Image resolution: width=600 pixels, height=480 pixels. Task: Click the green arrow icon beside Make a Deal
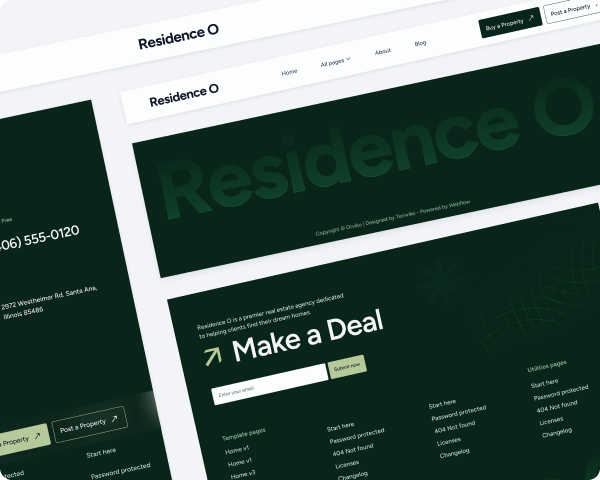click(213, 356)
